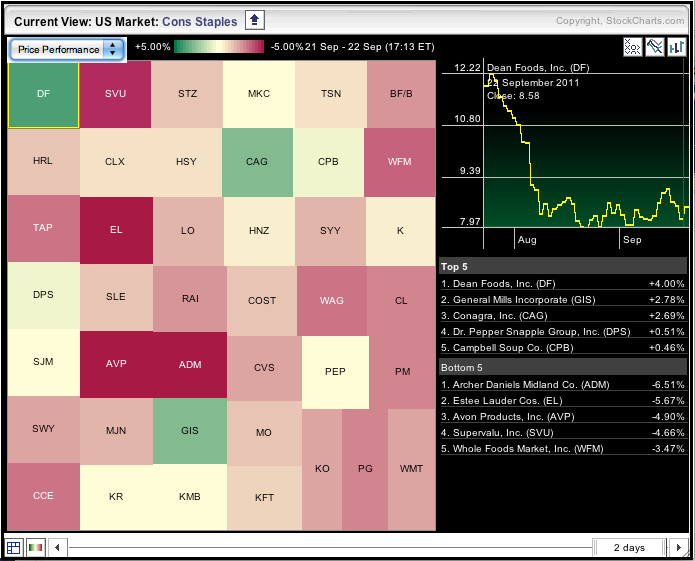The image size is (695, 561).
Task: Open the bar chart icon at top right
Action: click(676, 47)
